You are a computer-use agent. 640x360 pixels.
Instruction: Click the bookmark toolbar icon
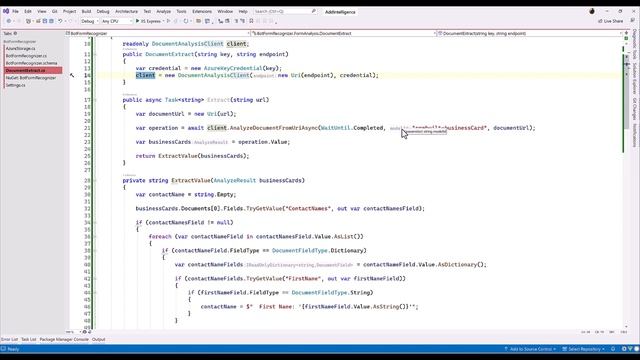[251, 21]
